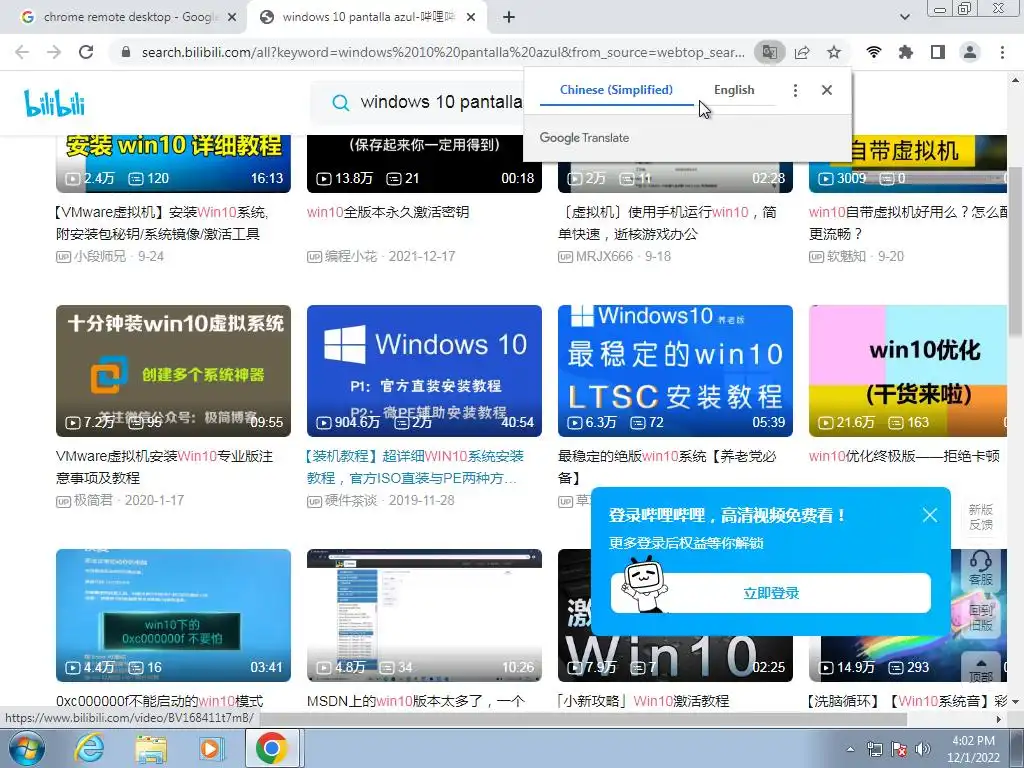
Task: Open the Windows 10 官方直装安装教程 thumbnail
Action: pos(424,371)
